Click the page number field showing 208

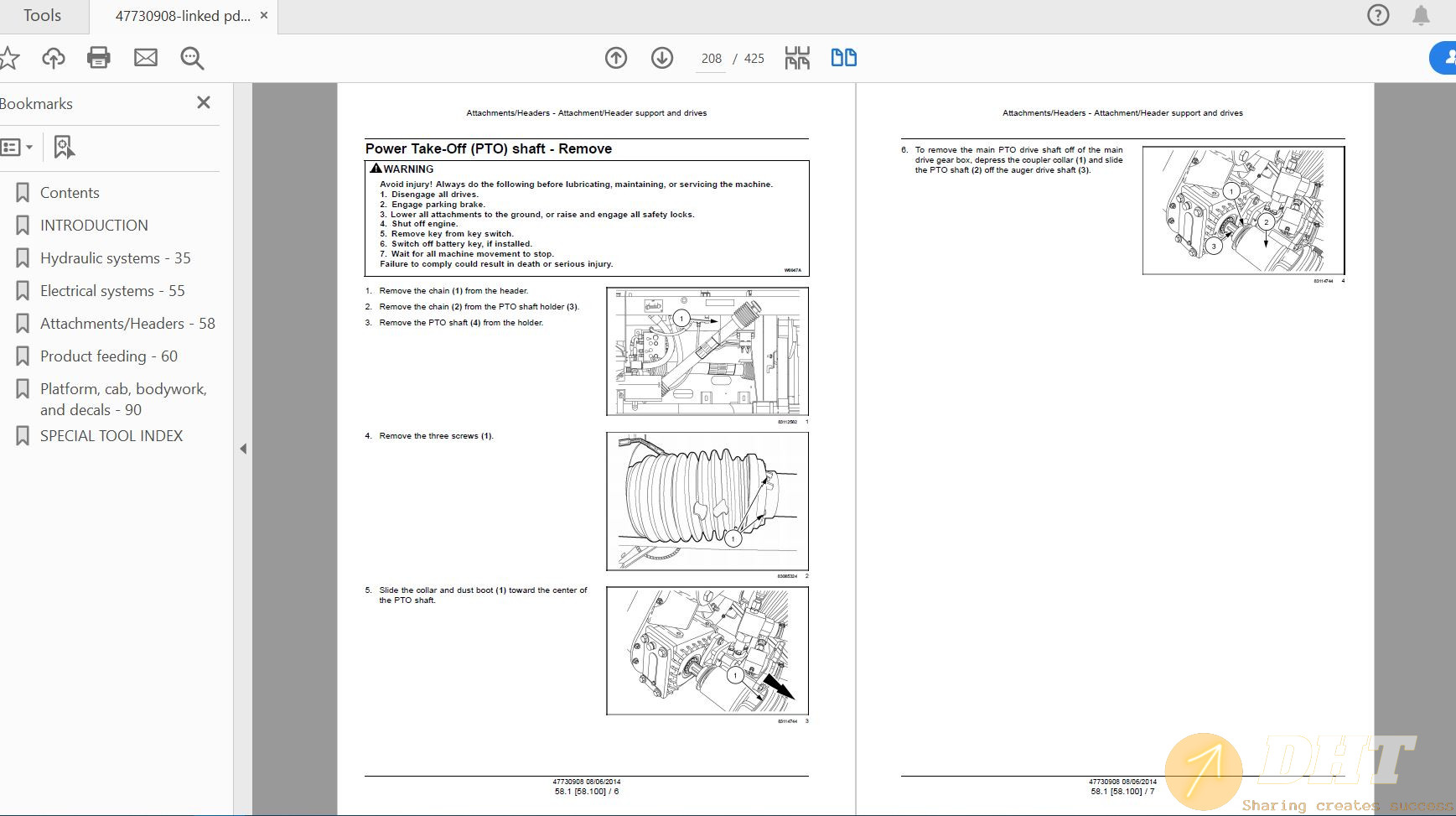pyautogui.click(x=711, y=58)
